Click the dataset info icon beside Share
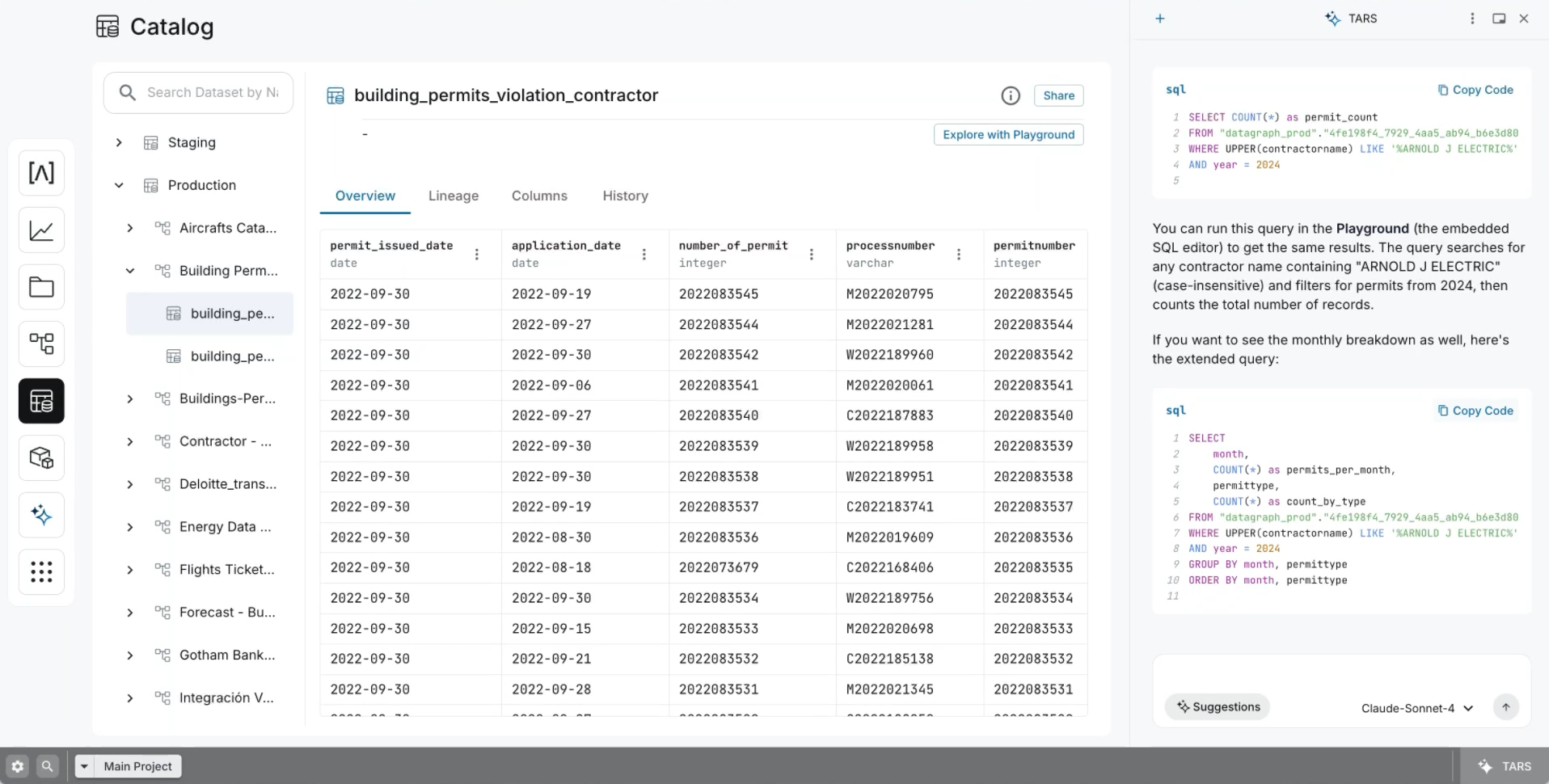This screenshot has width=1549, height=784. pyautogui.click(x=1011, y=95)
